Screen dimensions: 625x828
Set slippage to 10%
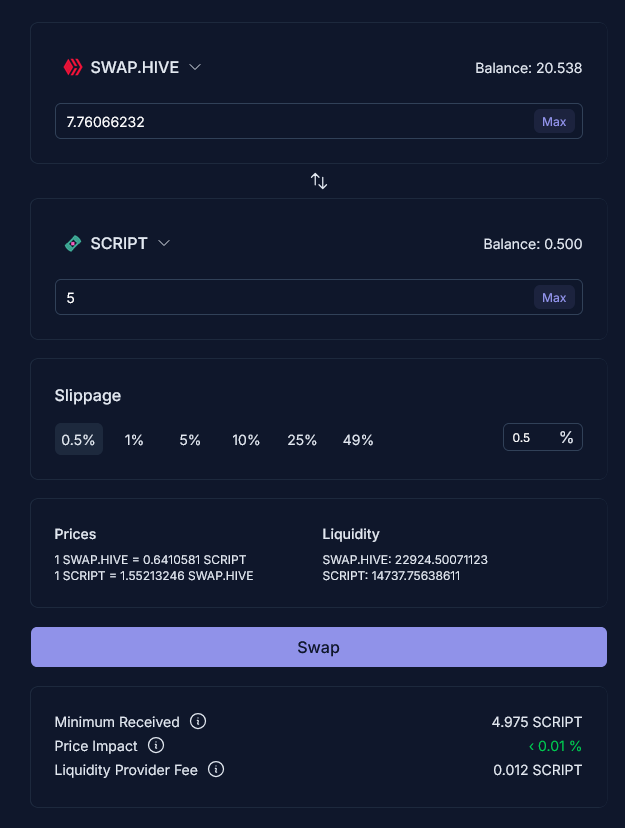pyautogui.click(x=246, y=440)
